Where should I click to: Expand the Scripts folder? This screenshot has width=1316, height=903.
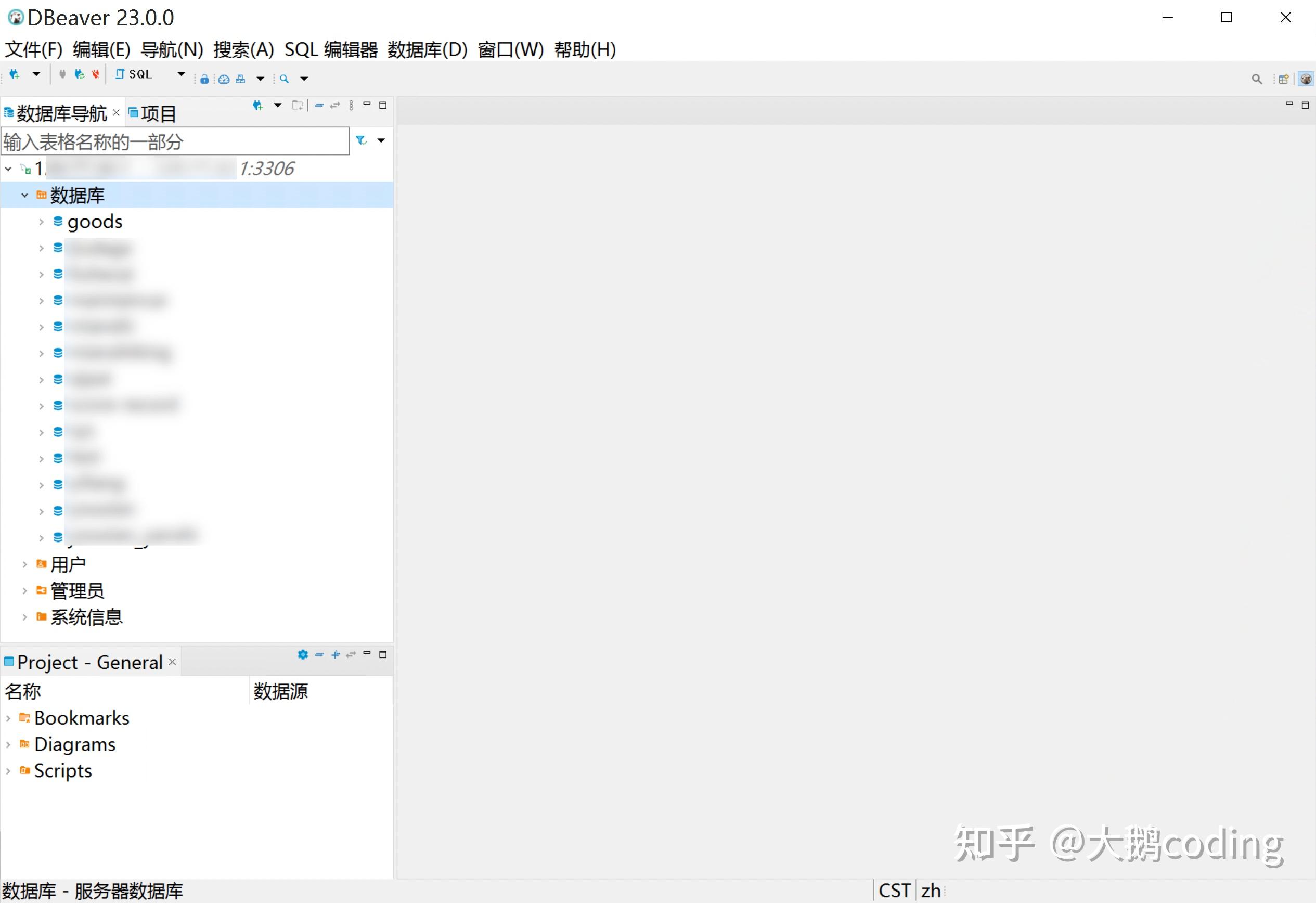(8, 771)
